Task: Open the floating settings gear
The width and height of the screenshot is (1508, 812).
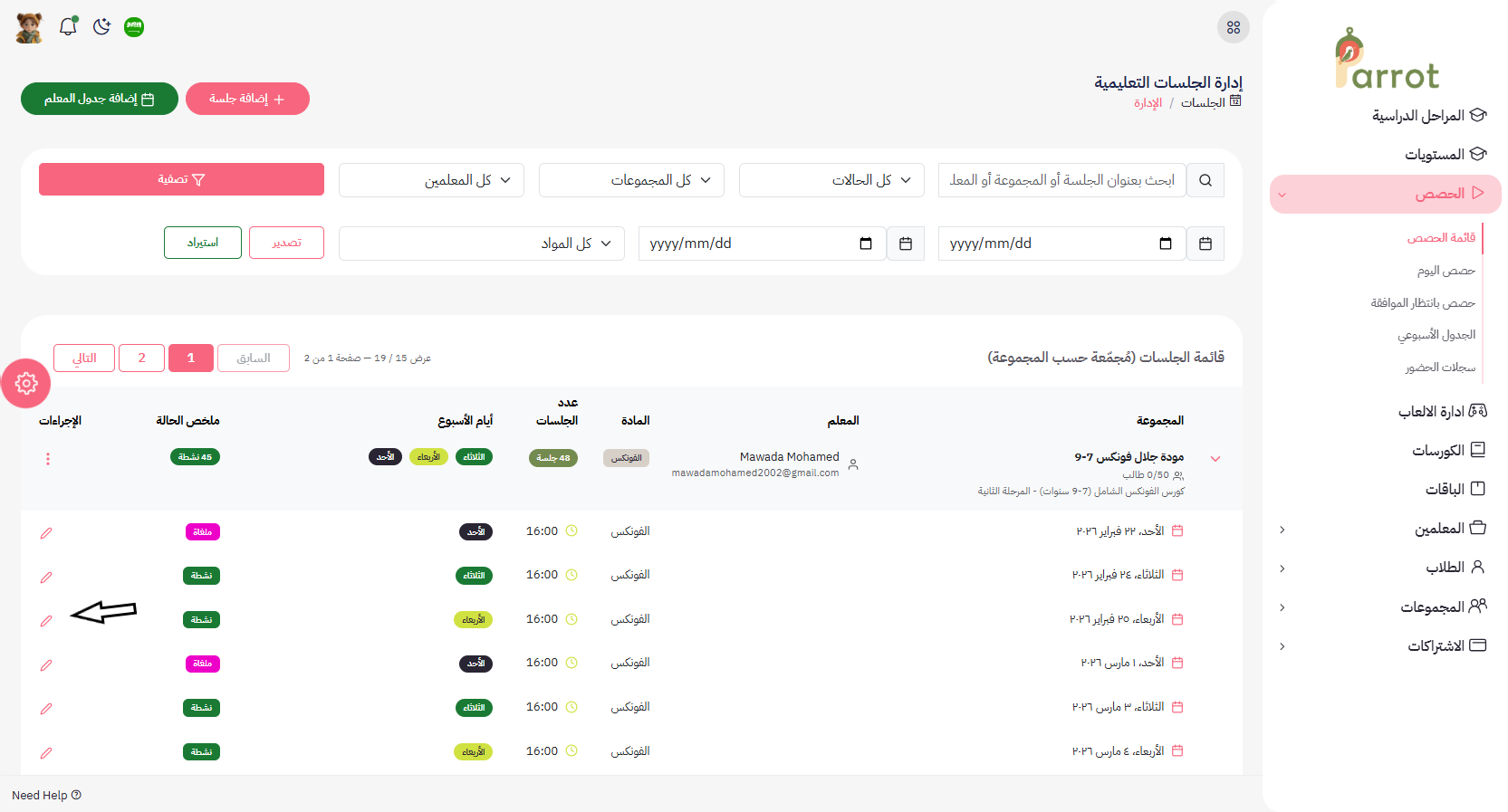Action: point(26,384)
